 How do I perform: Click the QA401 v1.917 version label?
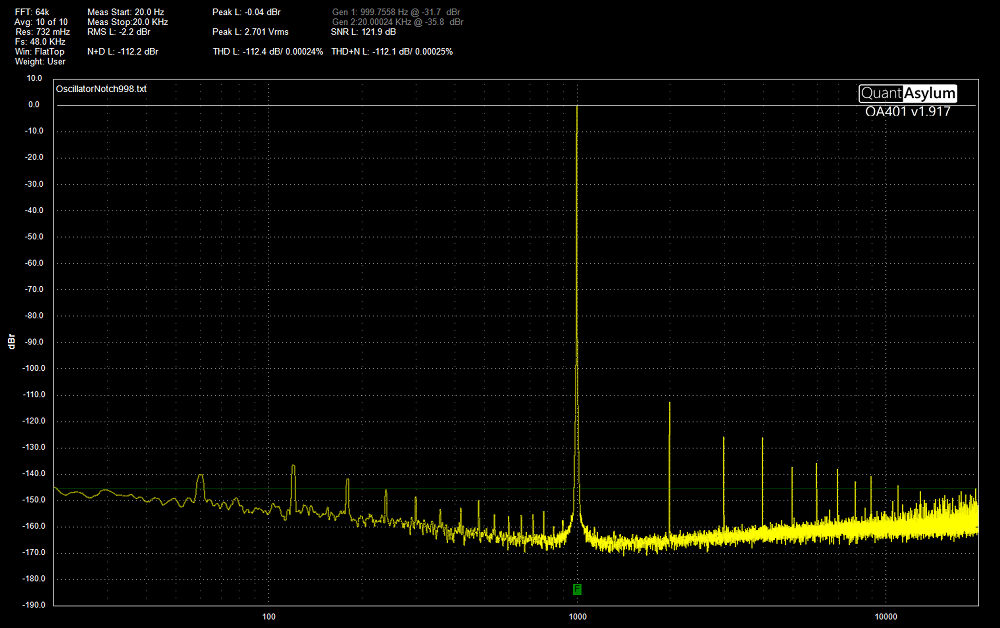click(x=907, y=112)
